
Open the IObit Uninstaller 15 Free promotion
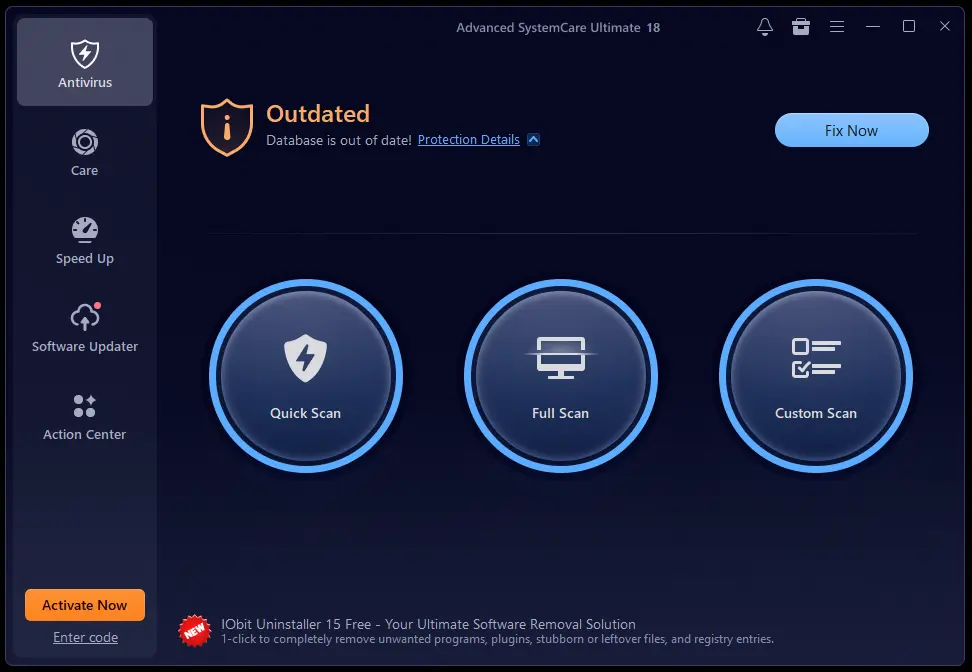pyautogui.click(x=428, y=624)
